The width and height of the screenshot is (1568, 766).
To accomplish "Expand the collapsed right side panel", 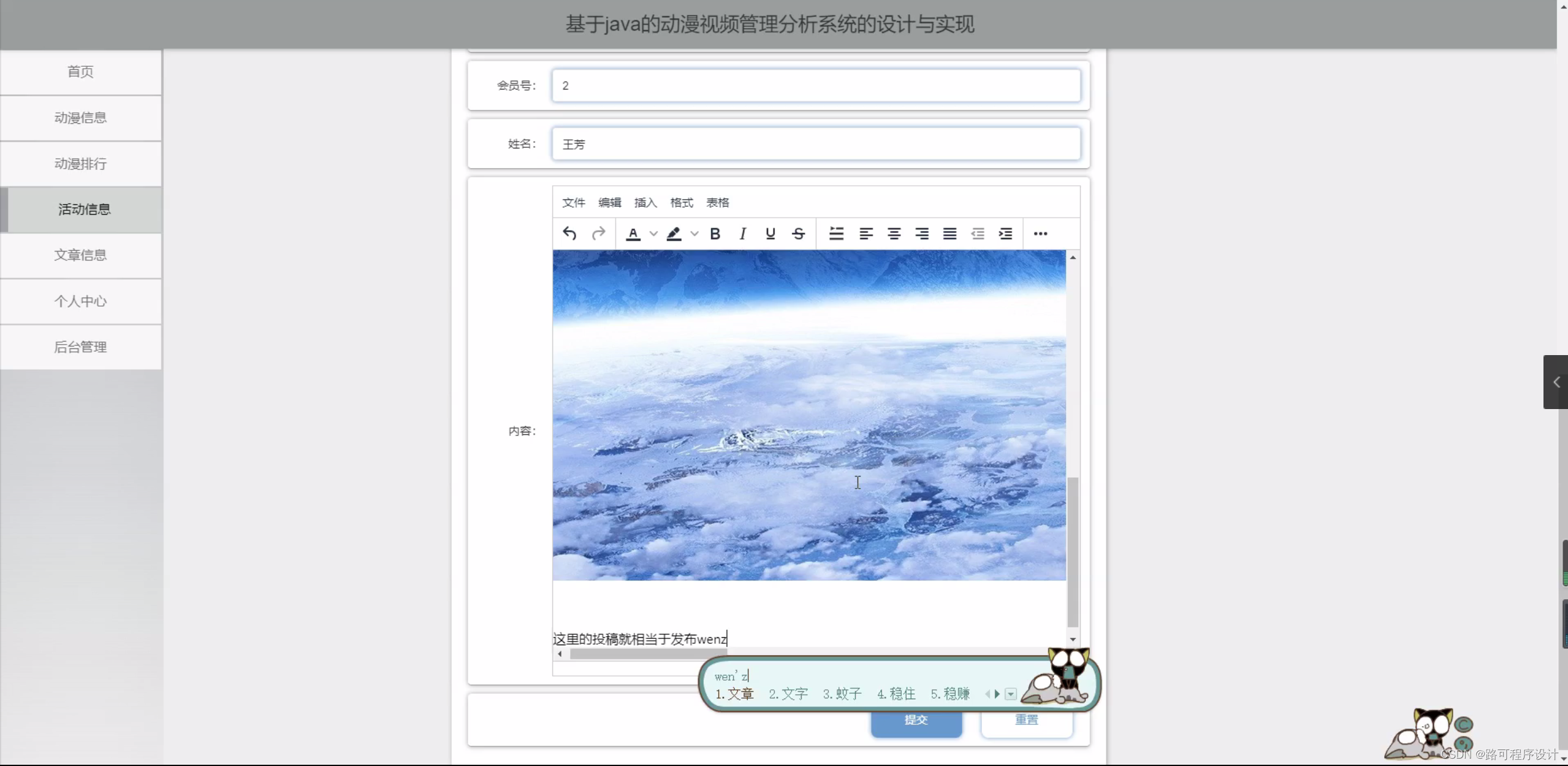I will click(x=1556, y=382).
